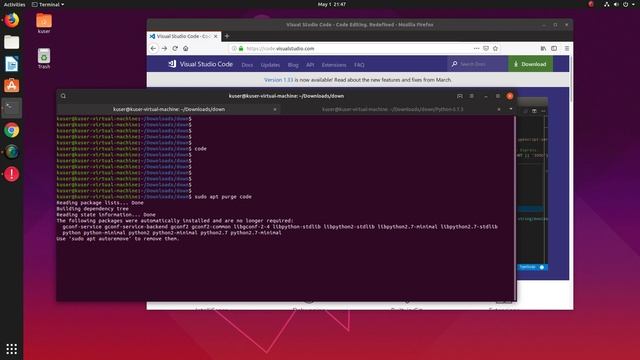Screen dimensions: 640x360
Task: Toggle Firefox sidebar view icon
Action: 554,48
